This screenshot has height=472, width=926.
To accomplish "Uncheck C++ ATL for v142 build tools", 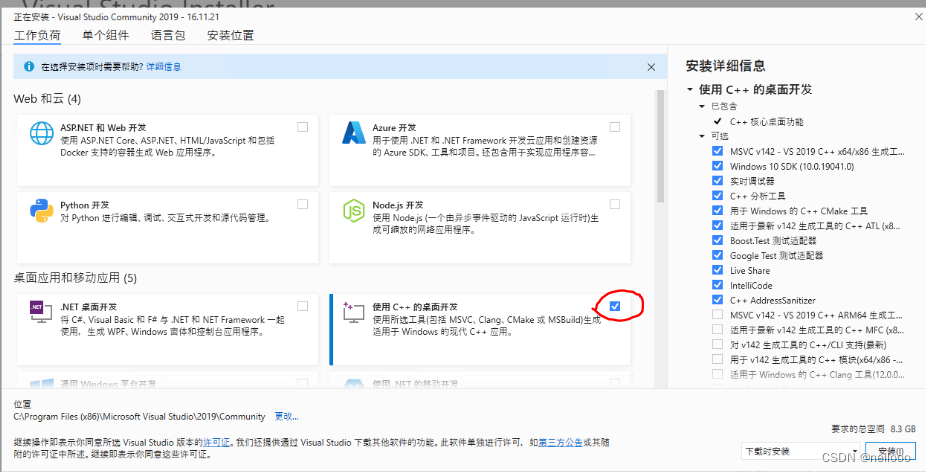I will point(717,226).
